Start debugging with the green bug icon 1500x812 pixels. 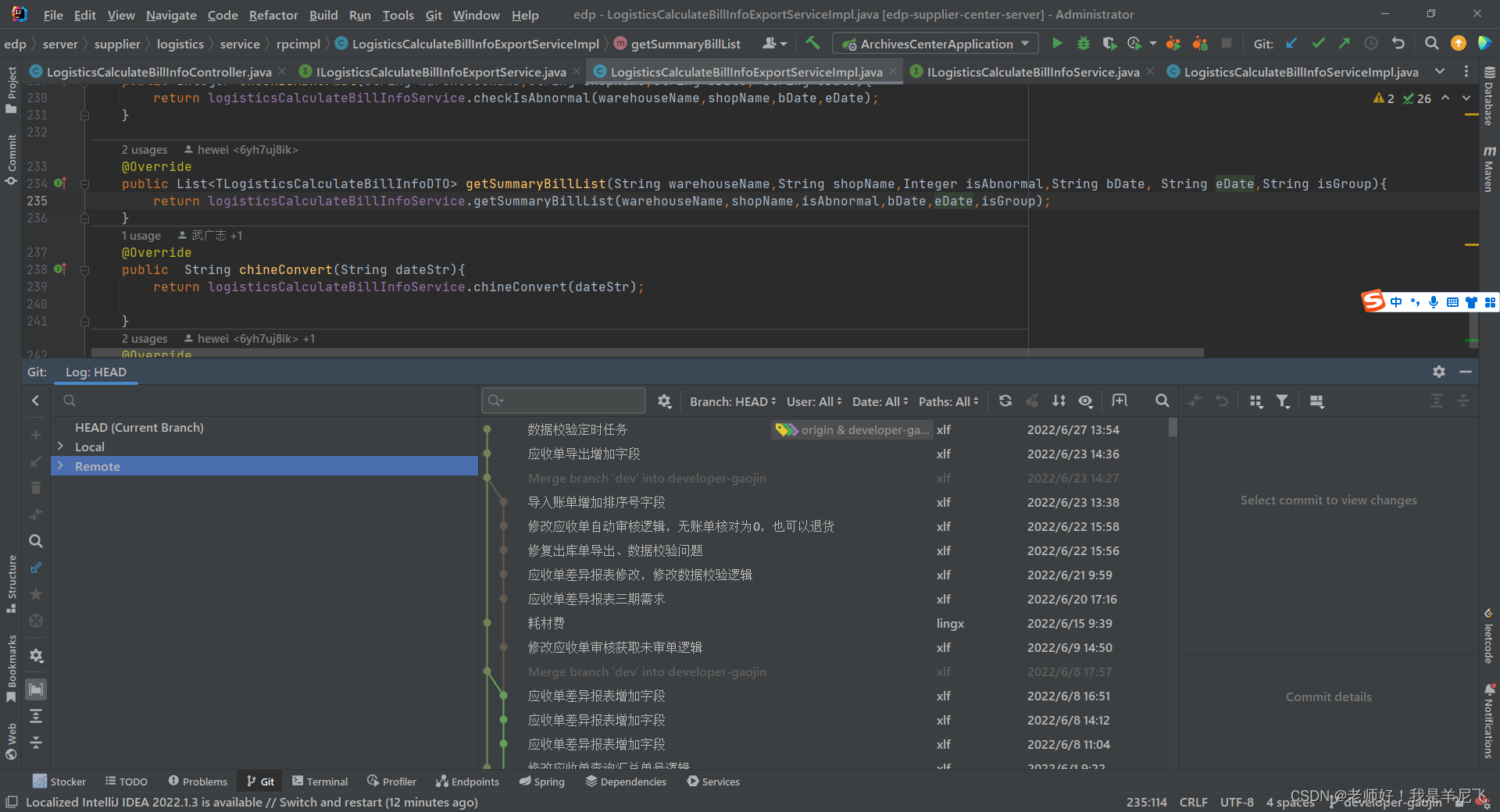[1083, 44]
